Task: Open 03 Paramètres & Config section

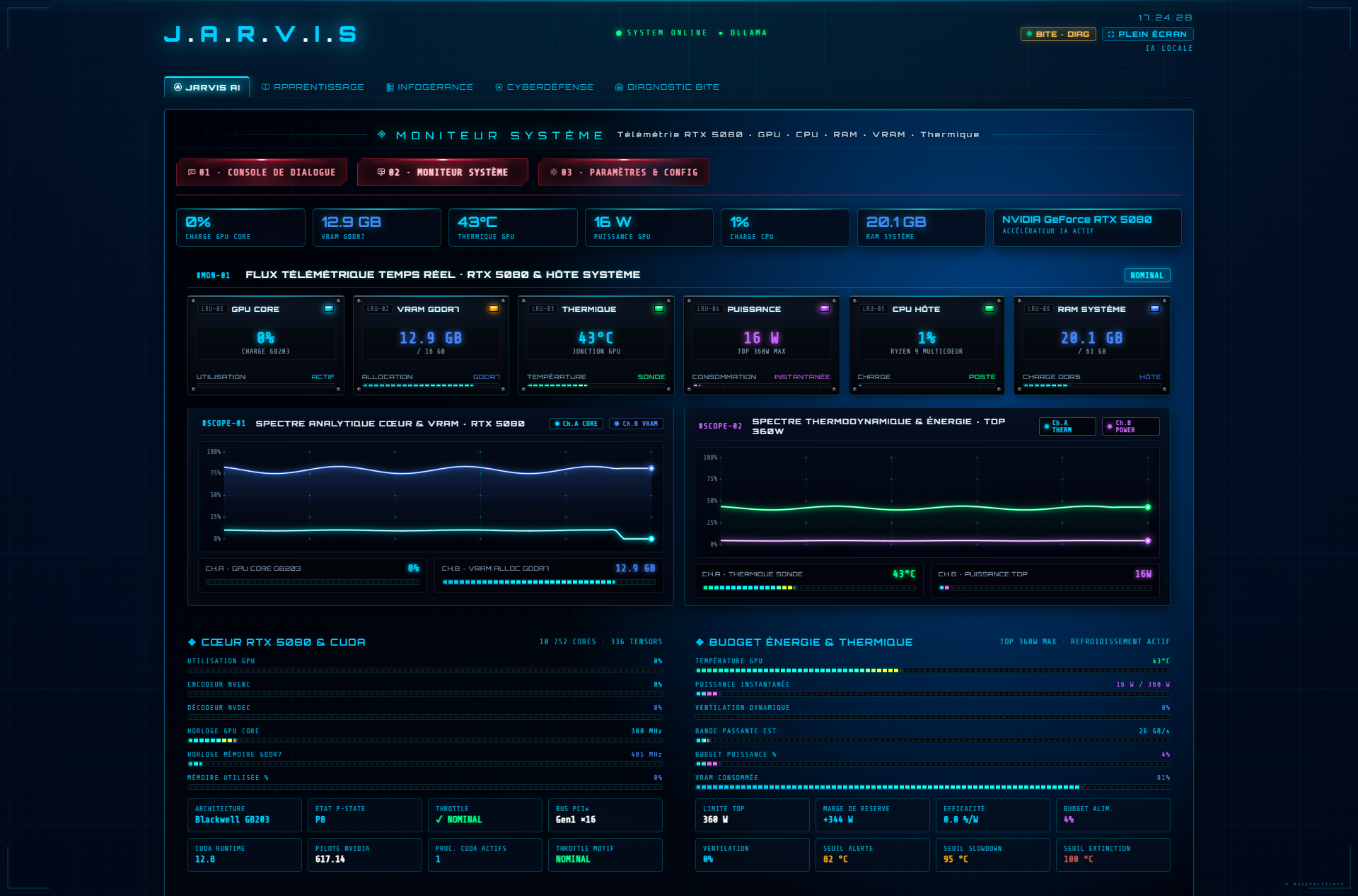Action: click(x=624, y=173)
